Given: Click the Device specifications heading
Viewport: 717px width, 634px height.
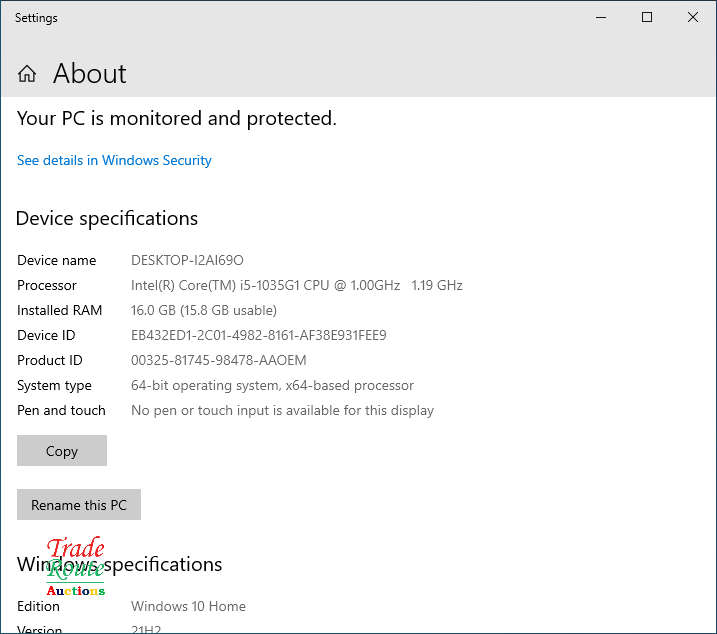Looking at the screenshot, I should coord(107,218).
